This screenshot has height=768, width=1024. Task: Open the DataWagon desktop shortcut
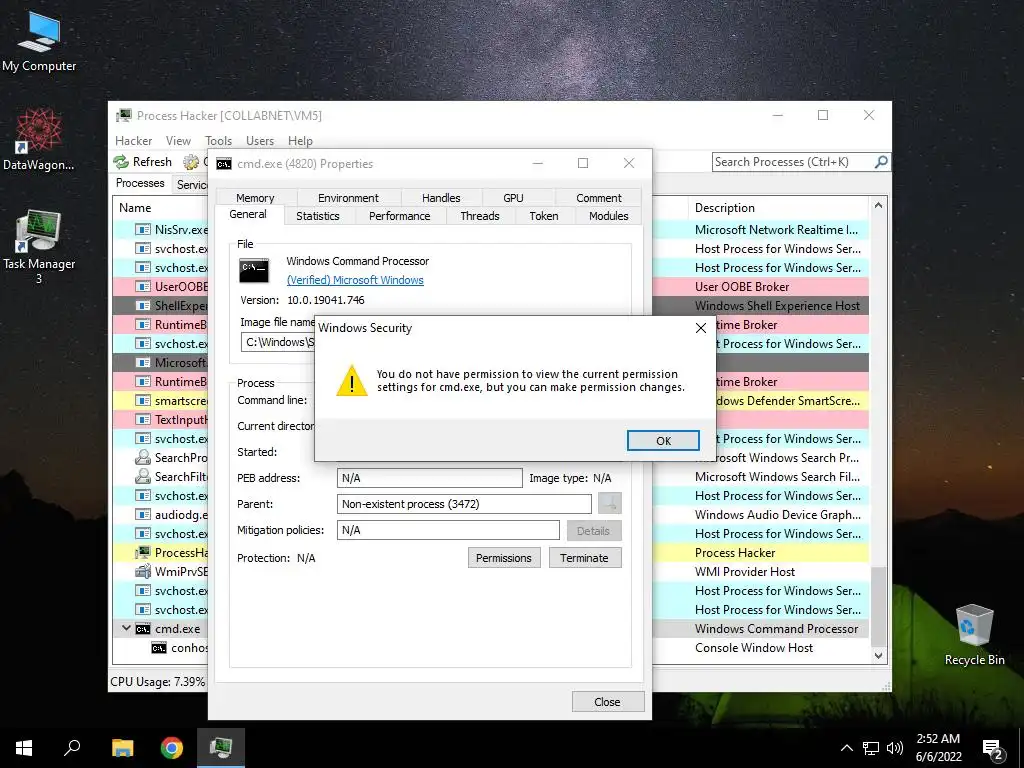coord(39,140)
